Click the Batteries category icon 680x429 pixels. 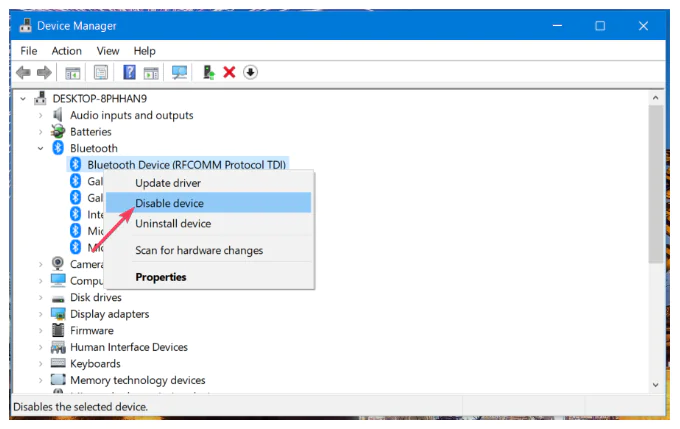[x=58, y=131]
